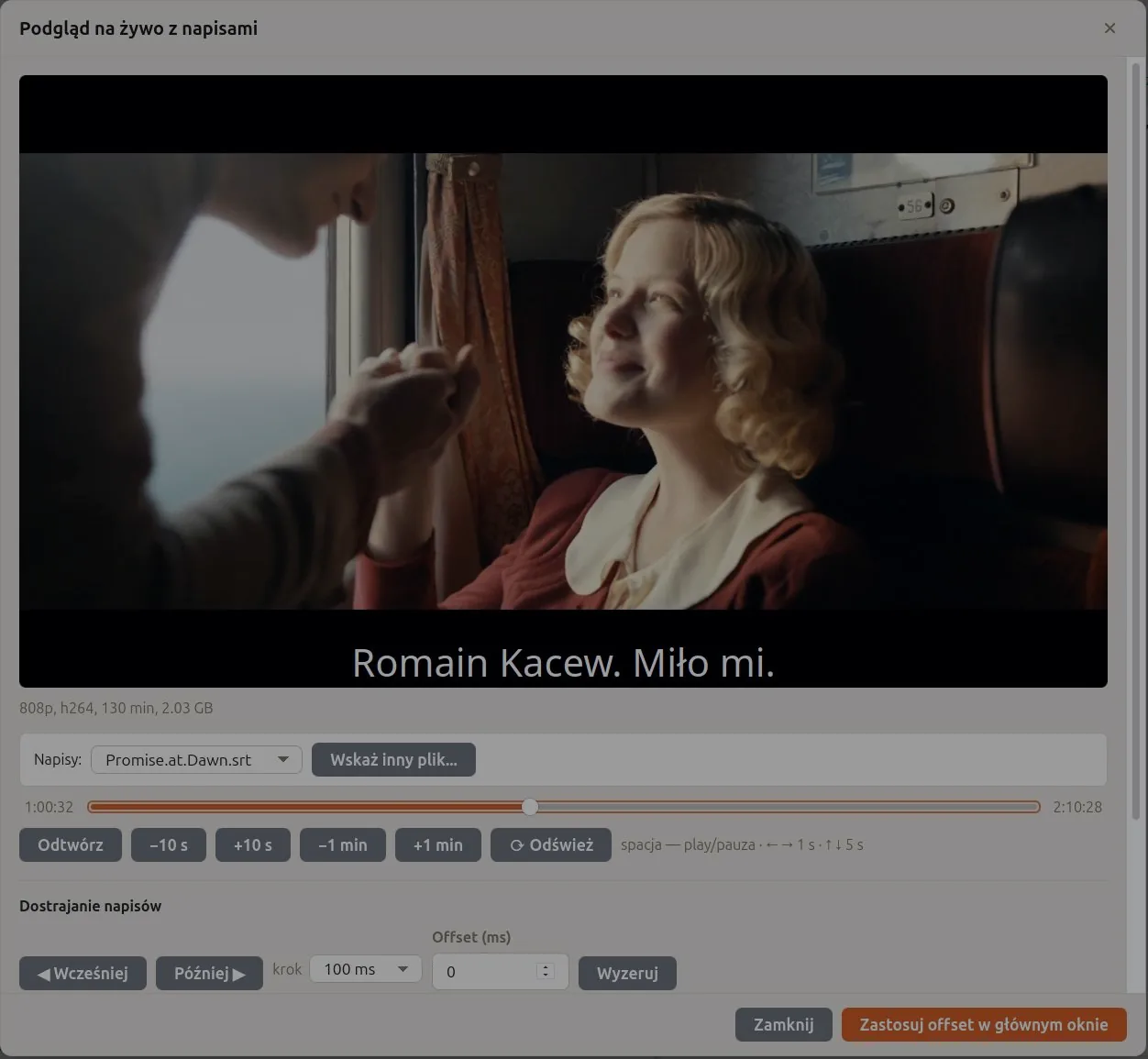
Task: Click the keyboard shortcuts hint starting with spacja
Action: pyautogui.click(x=742, y=844)
